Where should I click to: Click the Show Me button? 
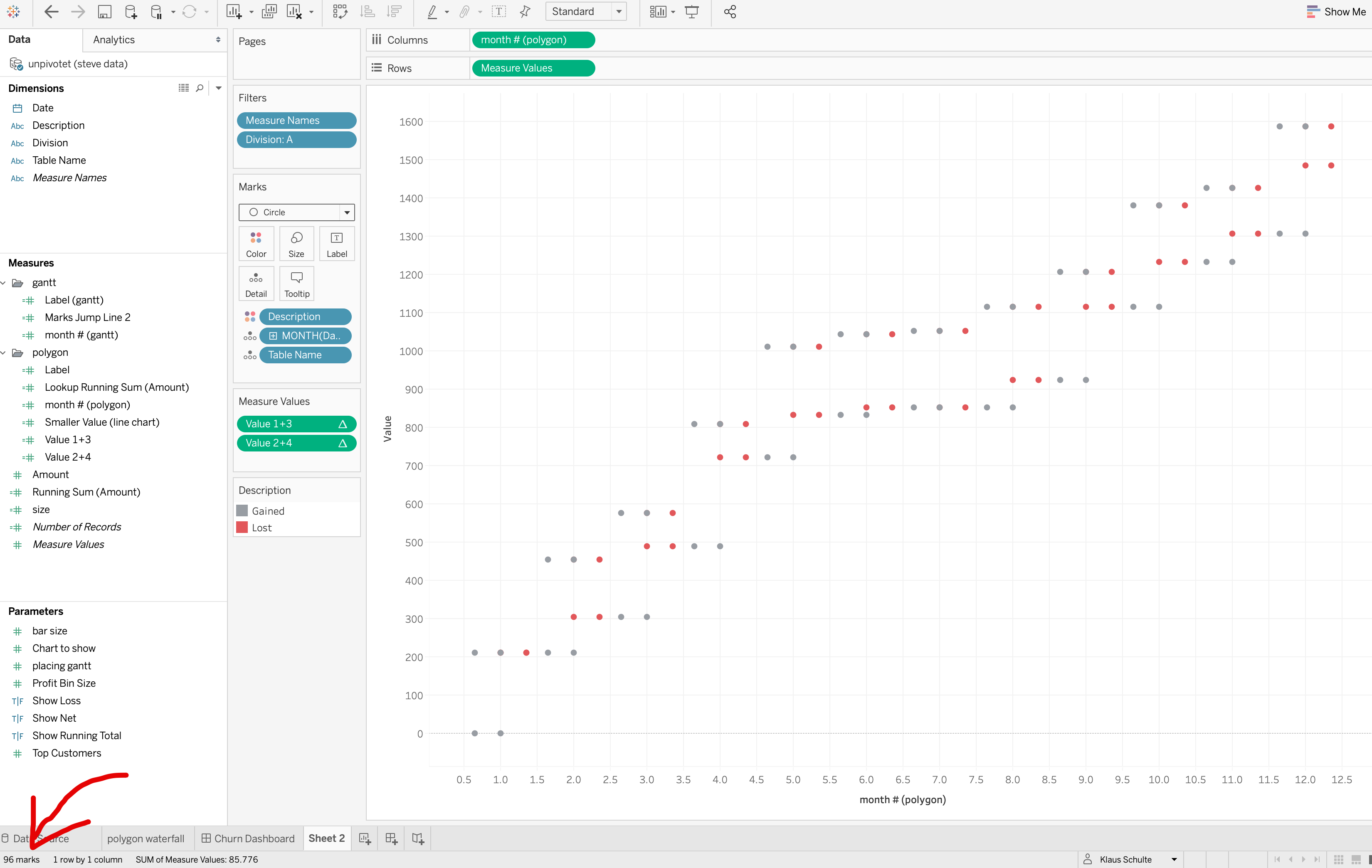pos(1336,11)
